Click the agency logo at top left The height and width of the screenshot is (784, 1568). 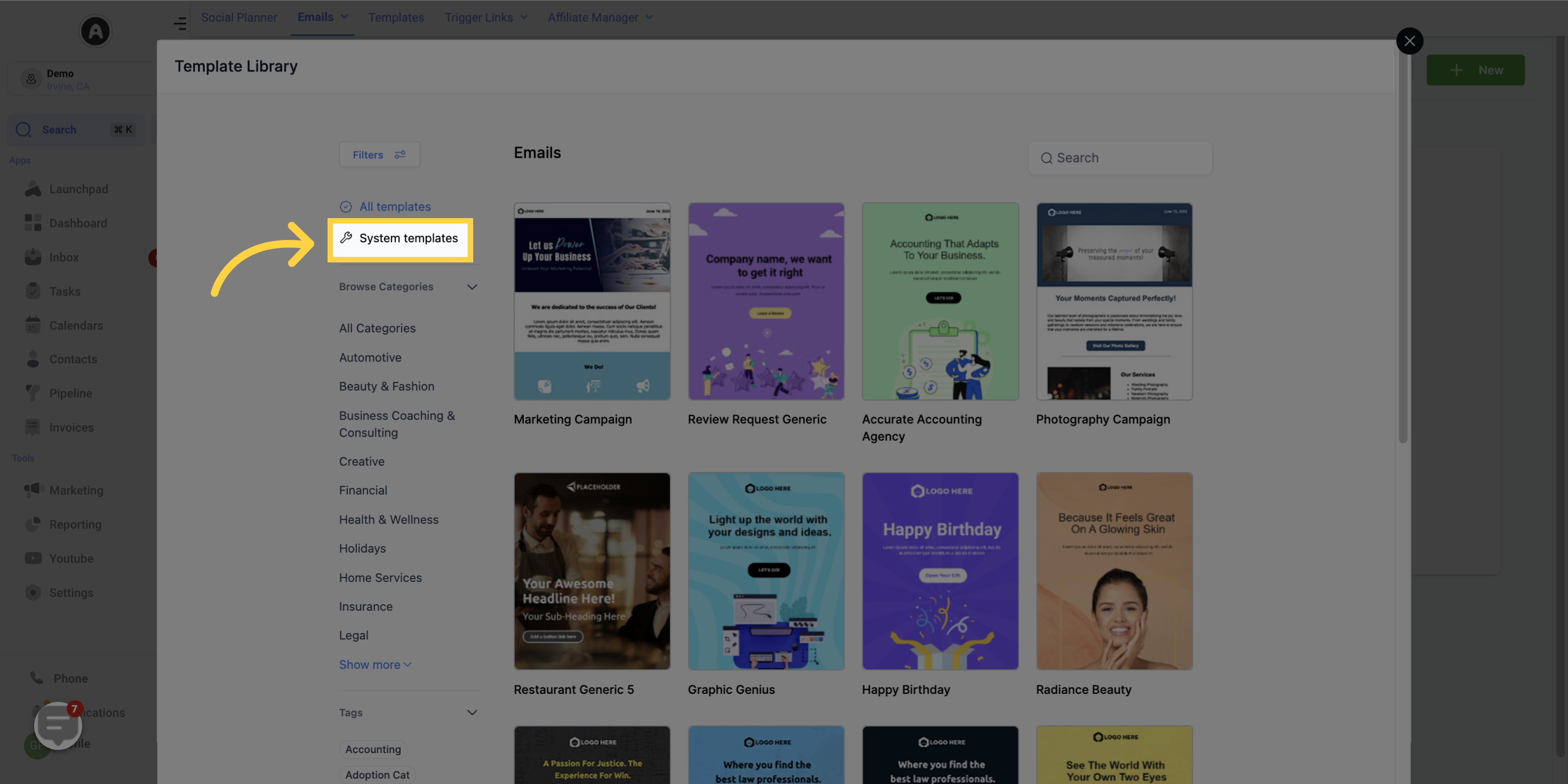tap(95, 31)
